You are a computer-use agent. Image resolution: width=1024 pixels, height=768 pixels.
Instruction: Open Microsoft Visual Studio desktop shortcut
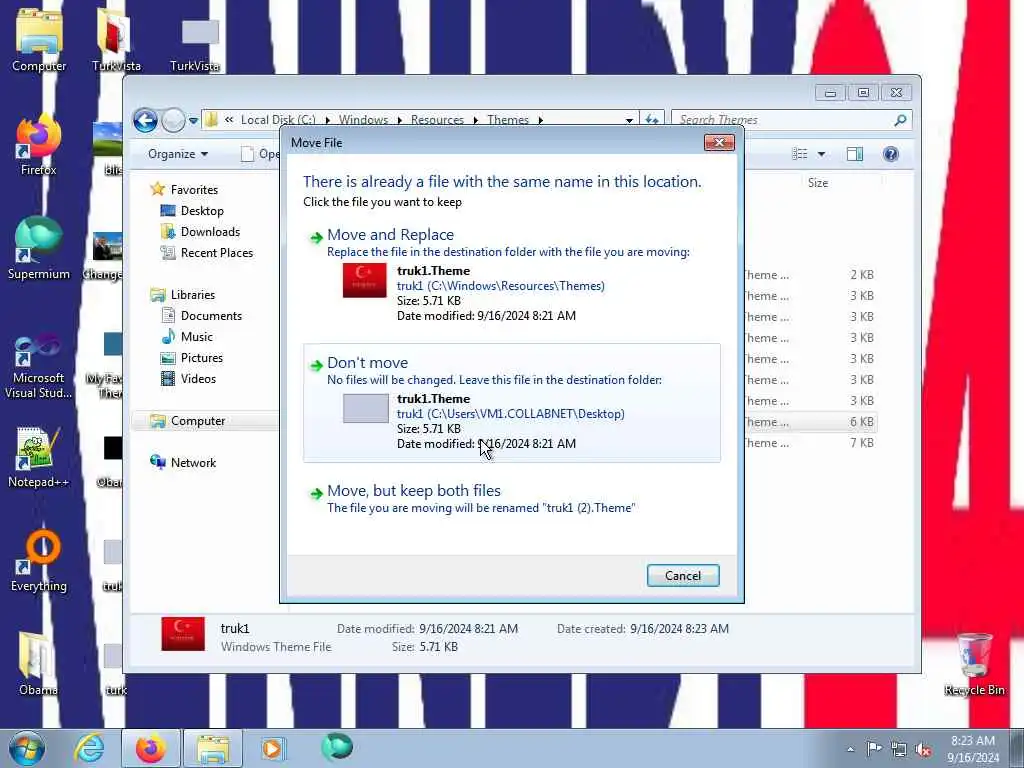[39, 366]
